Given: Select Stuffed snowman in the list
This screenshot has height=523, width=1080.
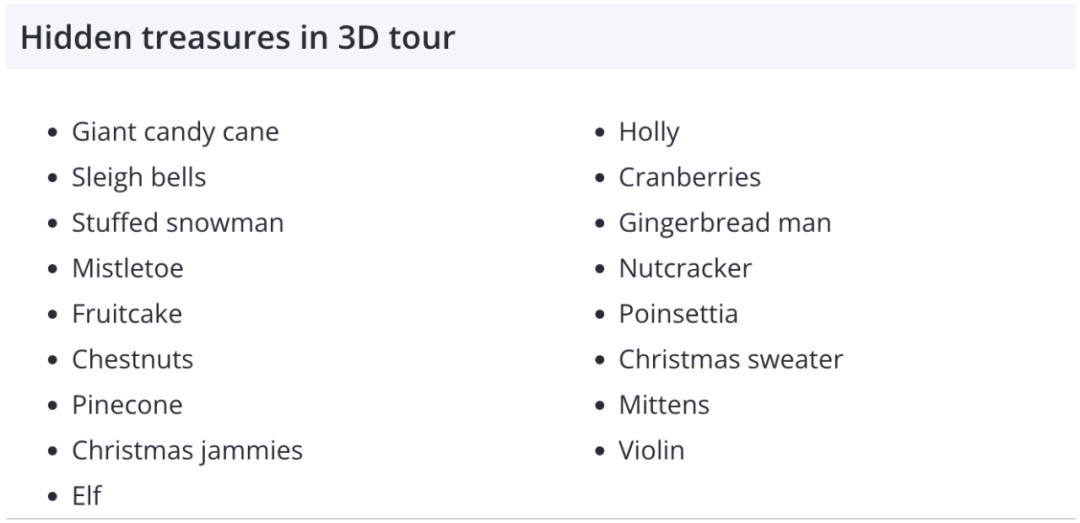Looking at the screenshot, I should [178, 223].
